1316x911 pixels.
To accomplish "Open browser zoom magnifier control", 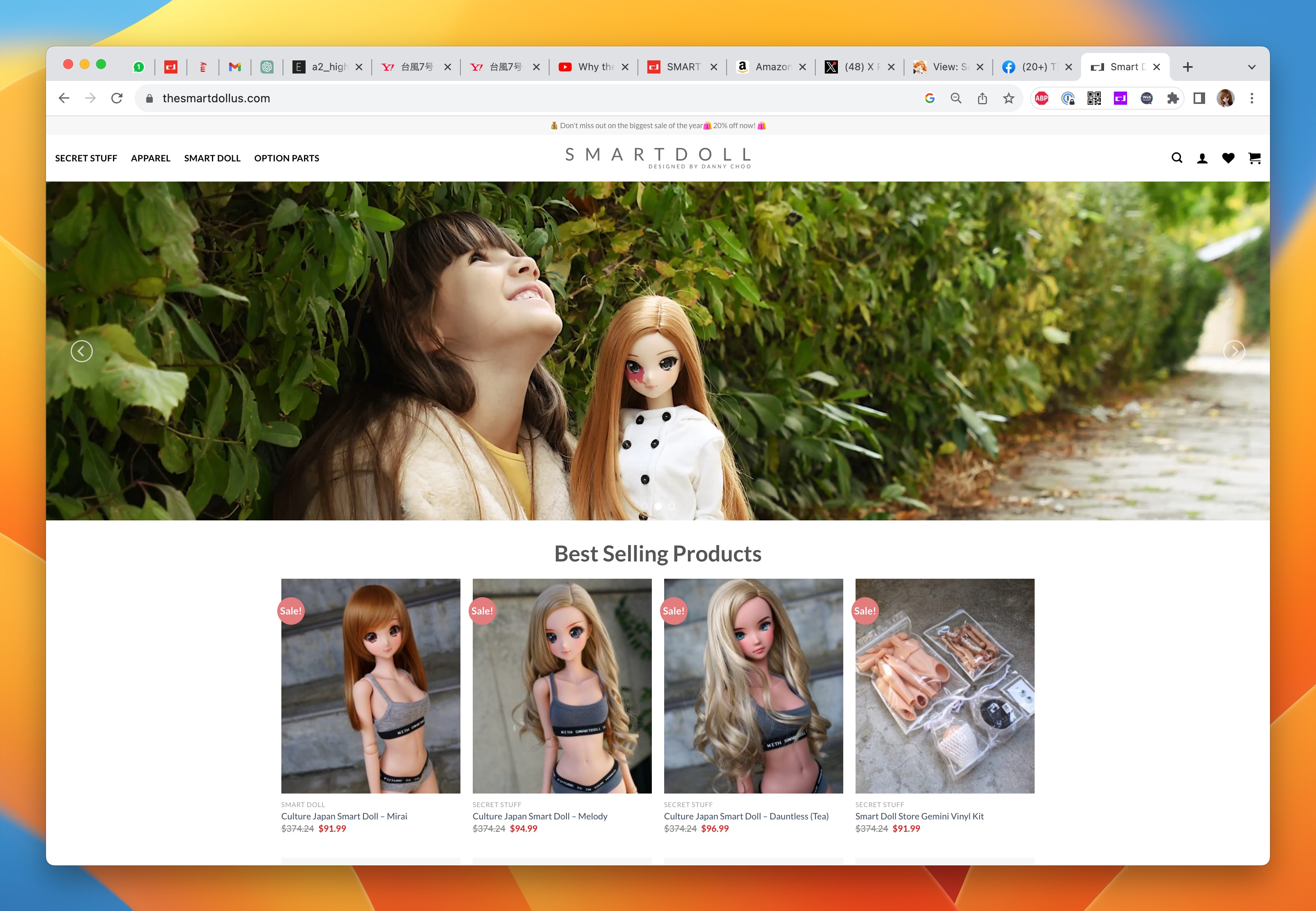I will point(956,98).
